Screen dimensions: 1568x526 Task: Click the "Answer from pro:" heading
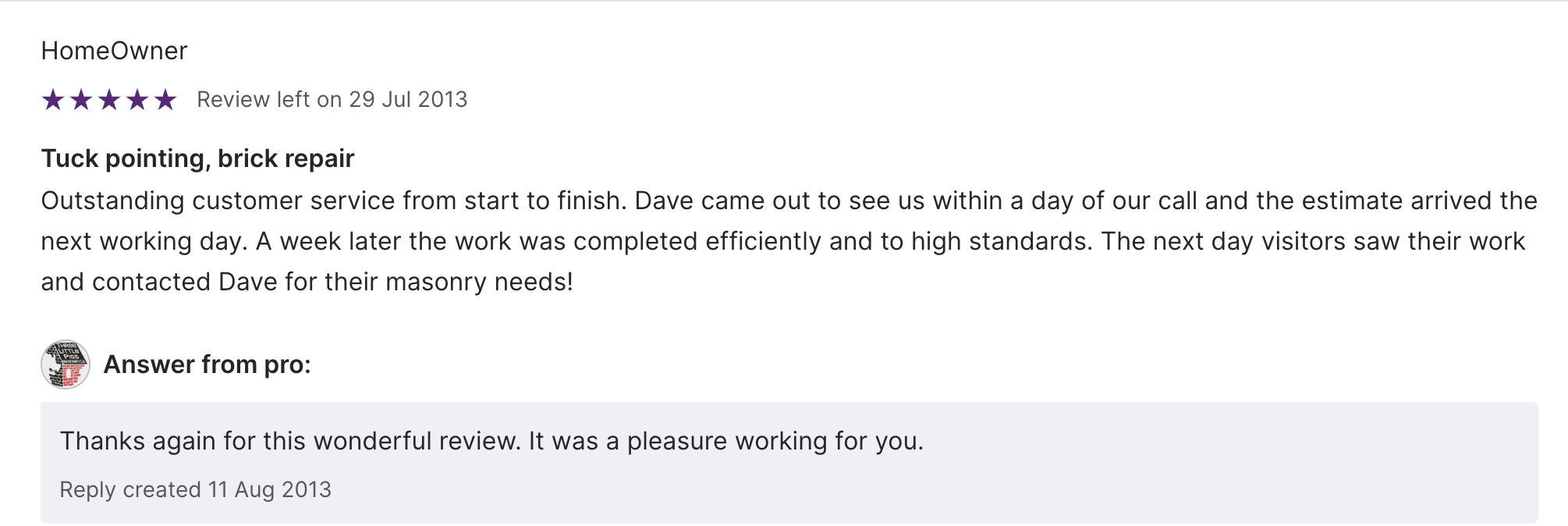point(207,364)
